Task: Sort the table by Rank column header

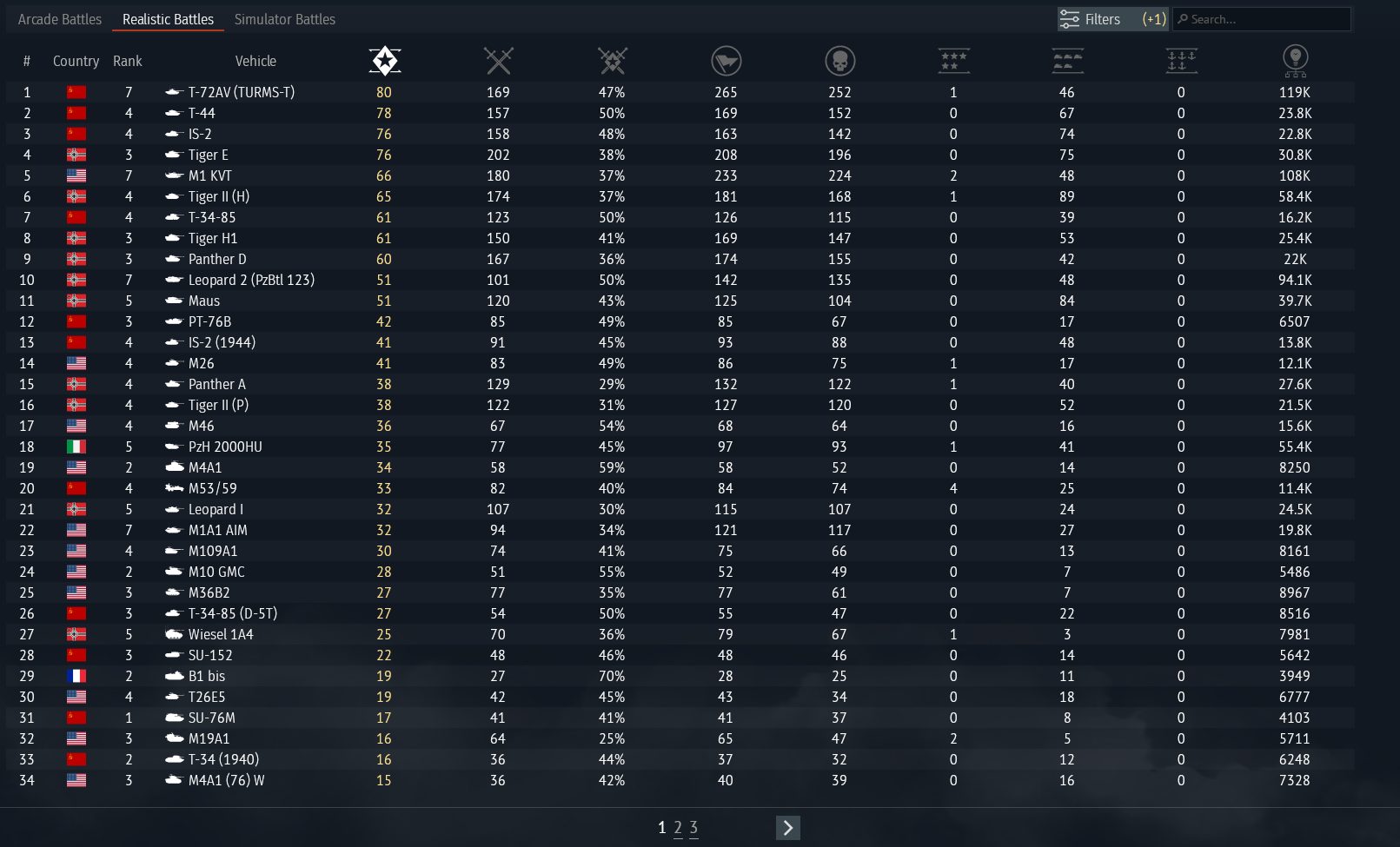Action: (x=127, y=61)
